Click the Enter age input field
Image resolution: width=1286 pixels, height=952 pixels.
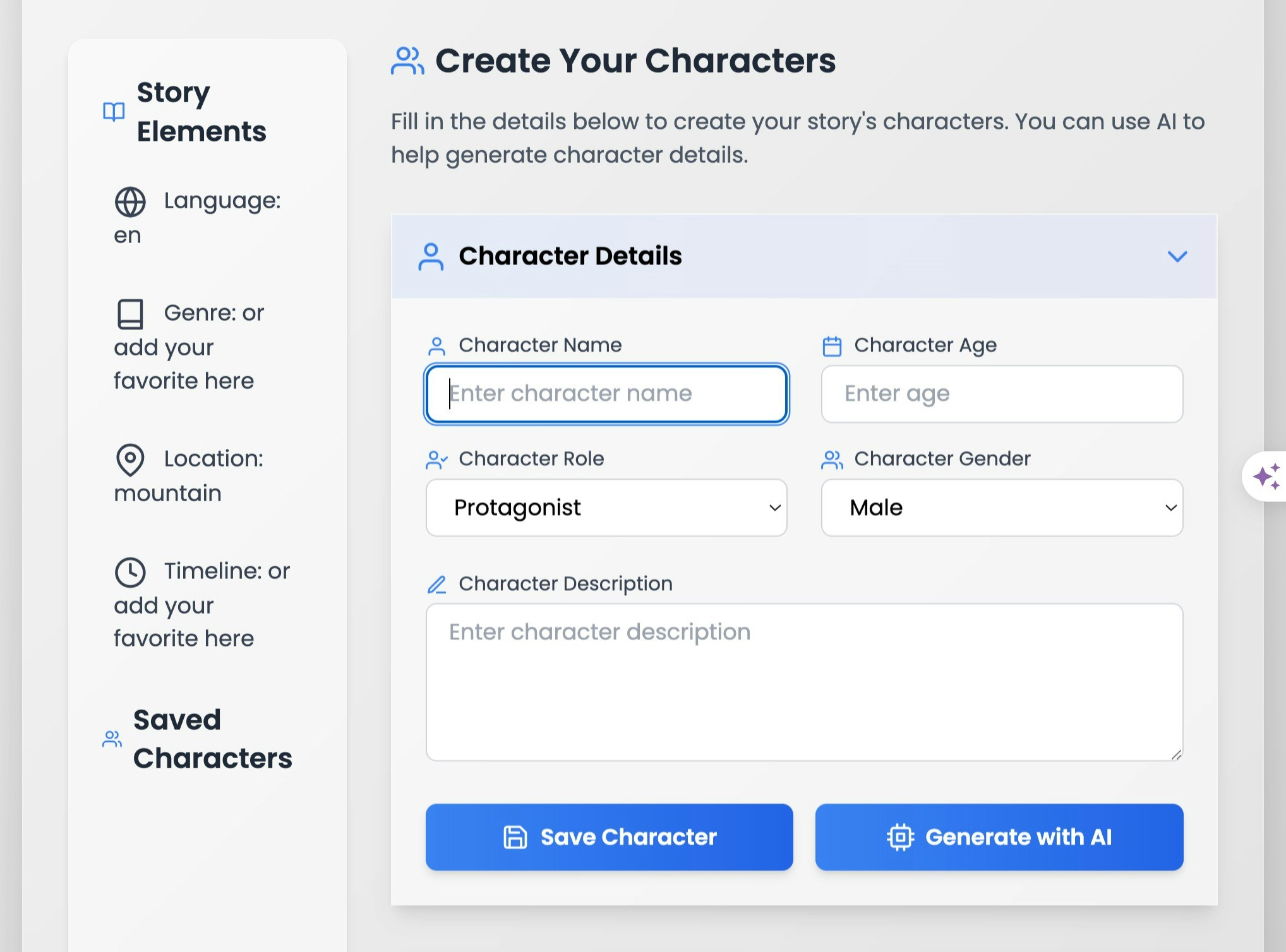click(x=1002, y=394)
